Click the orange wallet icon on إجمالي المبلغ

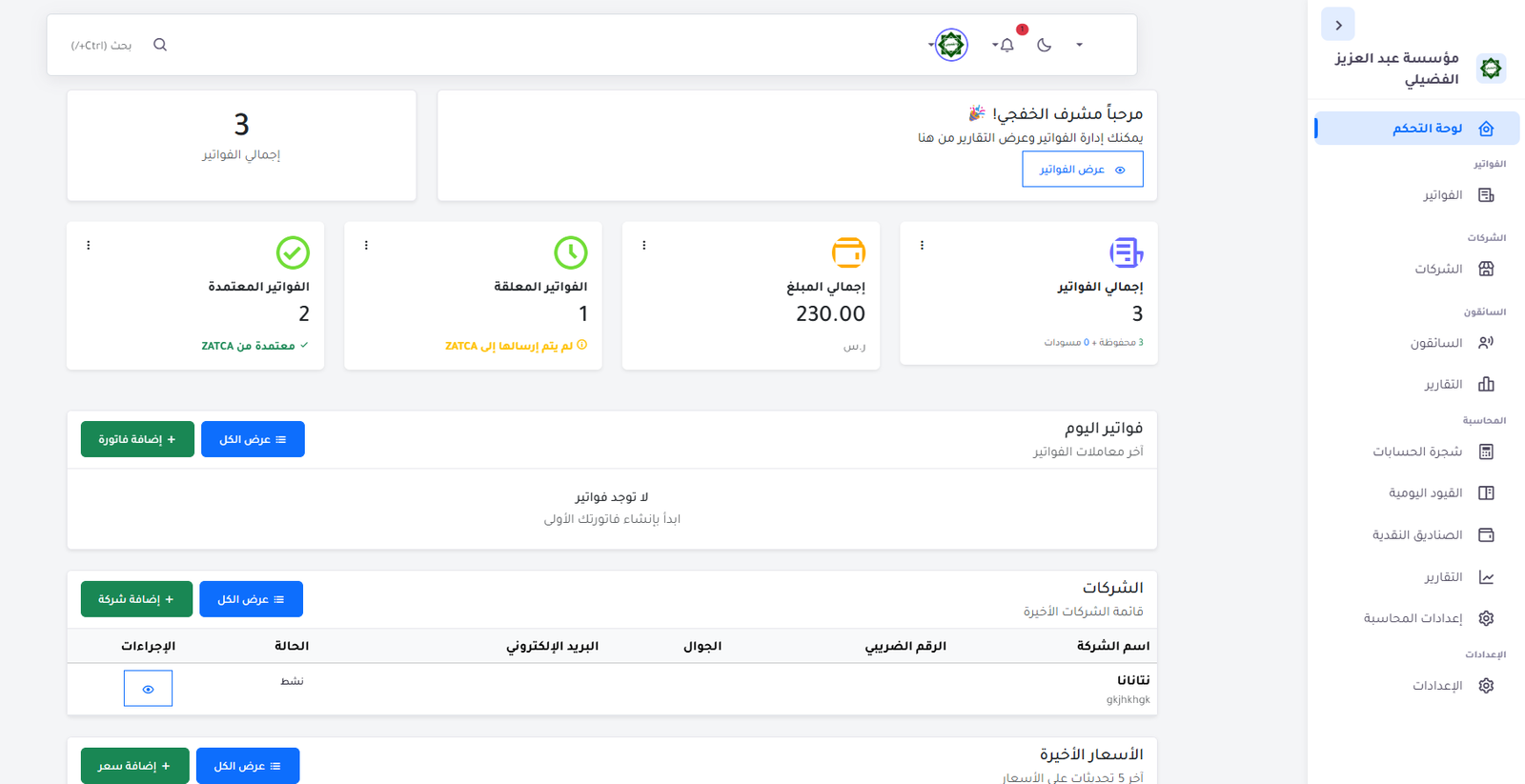(x=848, y=252)
